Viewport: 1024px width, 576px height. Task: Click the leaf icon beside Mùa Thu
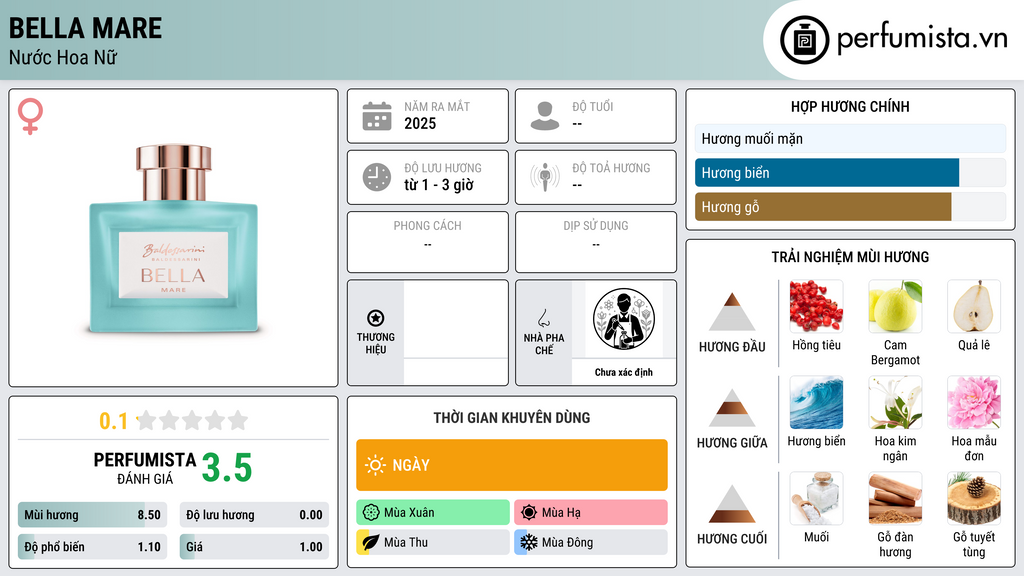click(371, 542)
